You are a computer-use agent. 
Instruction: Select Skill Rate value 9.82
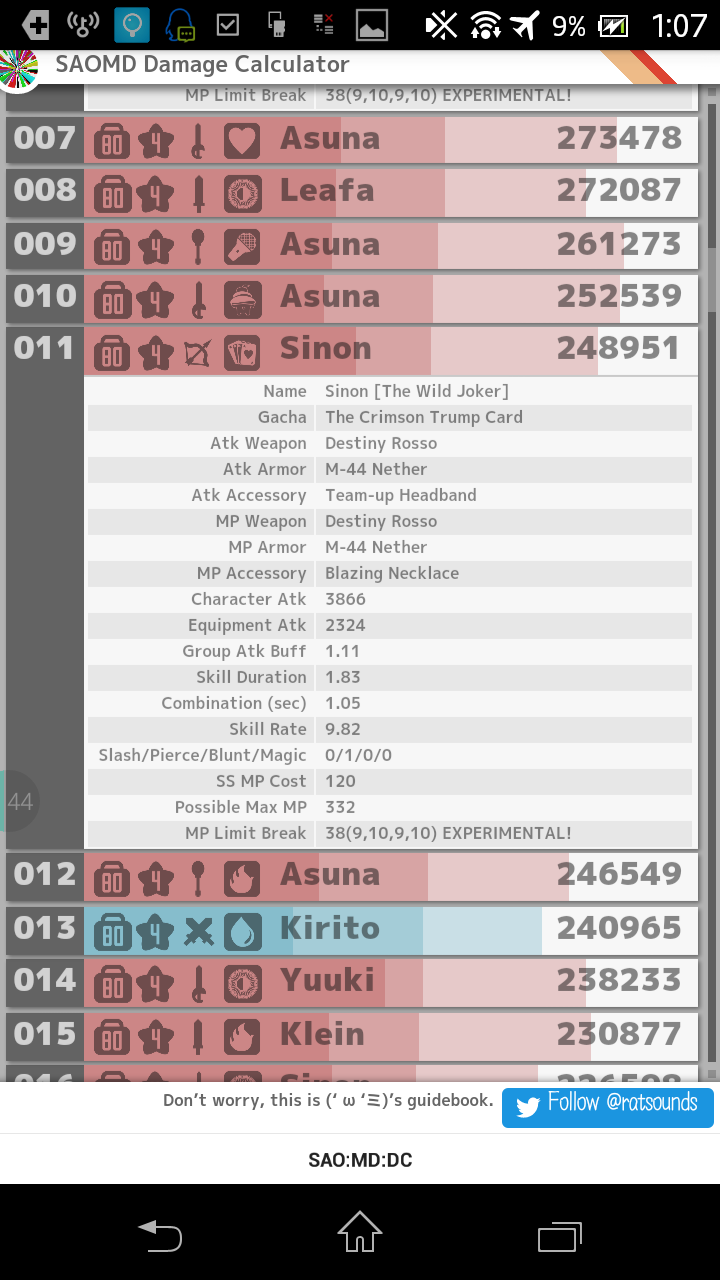[x=343, y=729]
